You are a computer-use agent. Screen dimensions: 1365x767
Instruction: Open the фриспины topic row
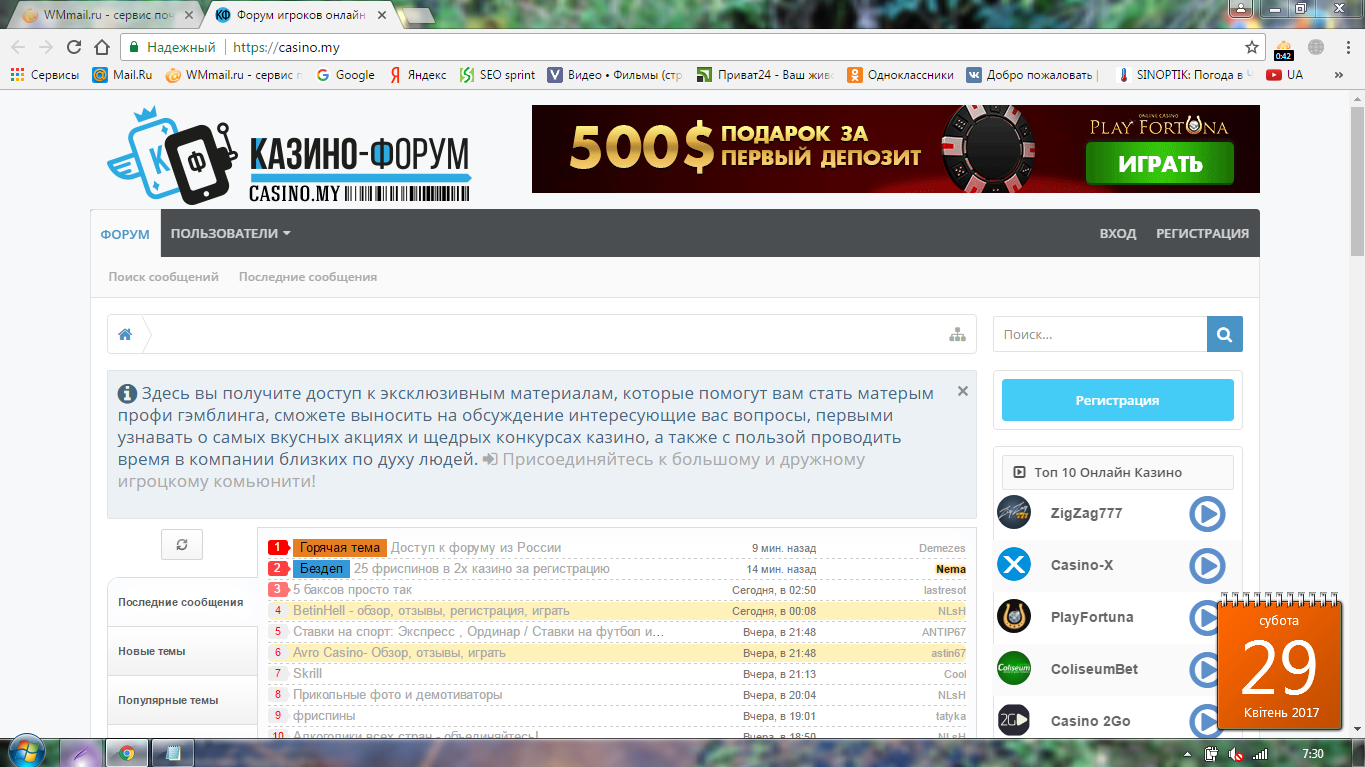(x=324, y=716)
